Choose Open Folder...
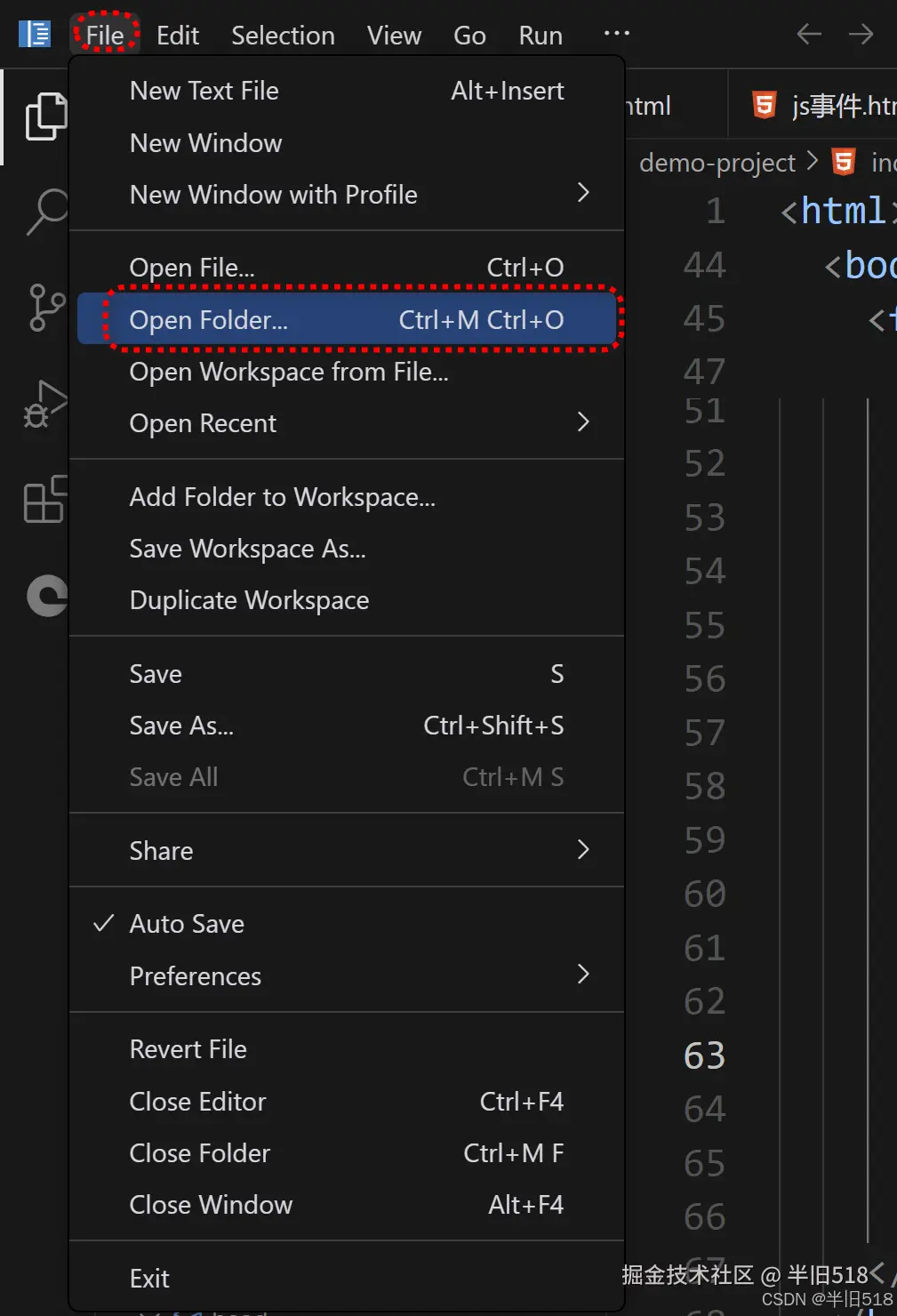This screenshot has width=897, height=1316. pos(347,319)
